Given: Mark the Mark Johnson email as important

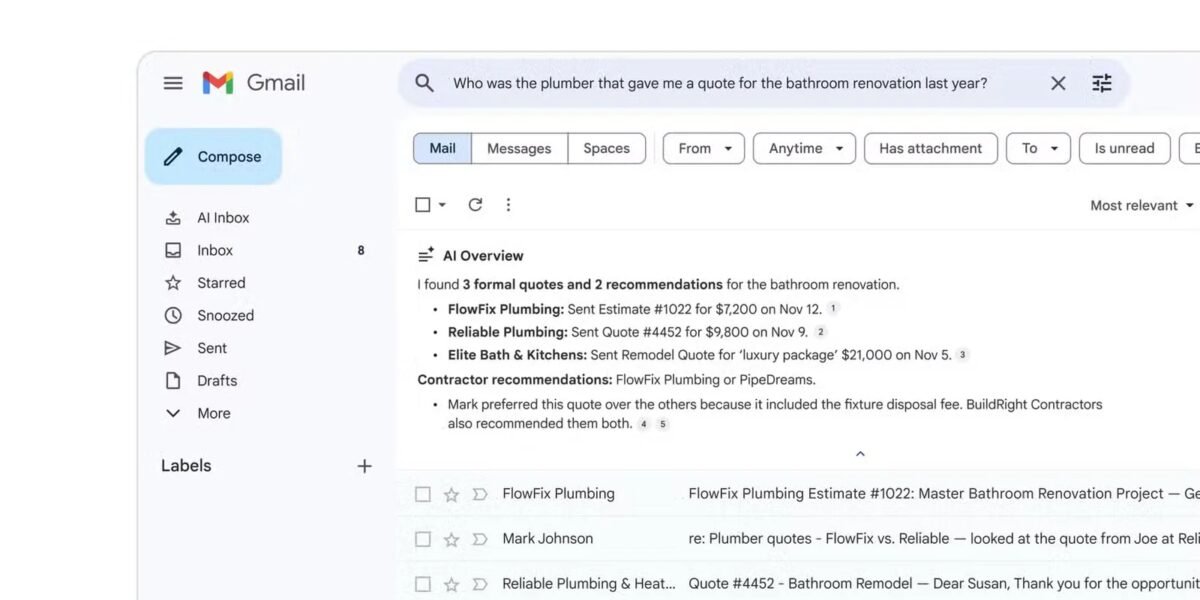Looking at the screenshot, I should [479, 539].
